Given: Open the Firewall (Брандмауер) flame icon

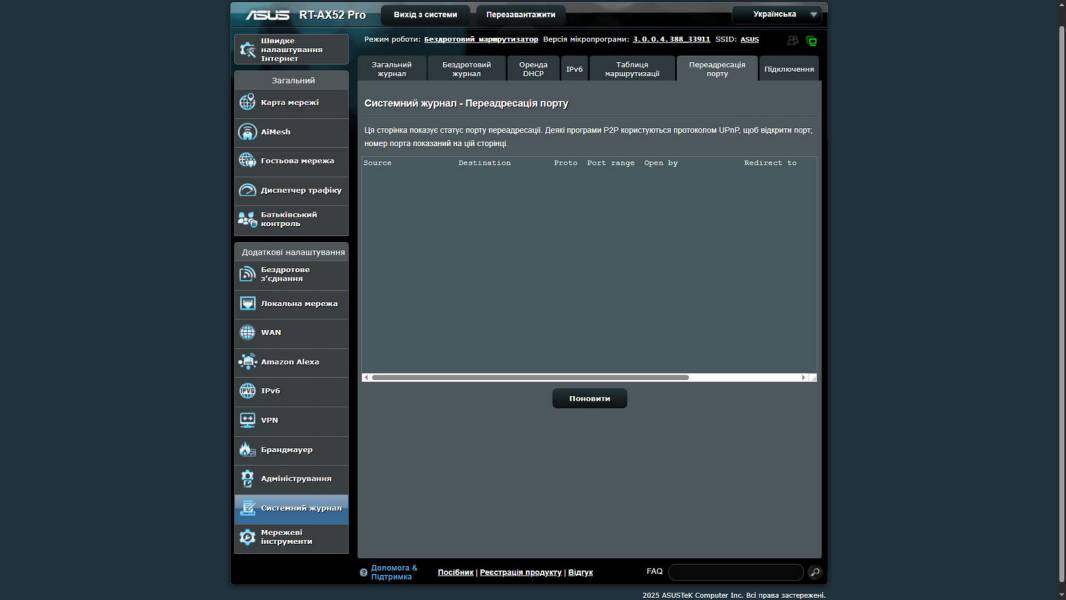Looking at the screenshot, I should pyautogui.click(x=247, y=450).
